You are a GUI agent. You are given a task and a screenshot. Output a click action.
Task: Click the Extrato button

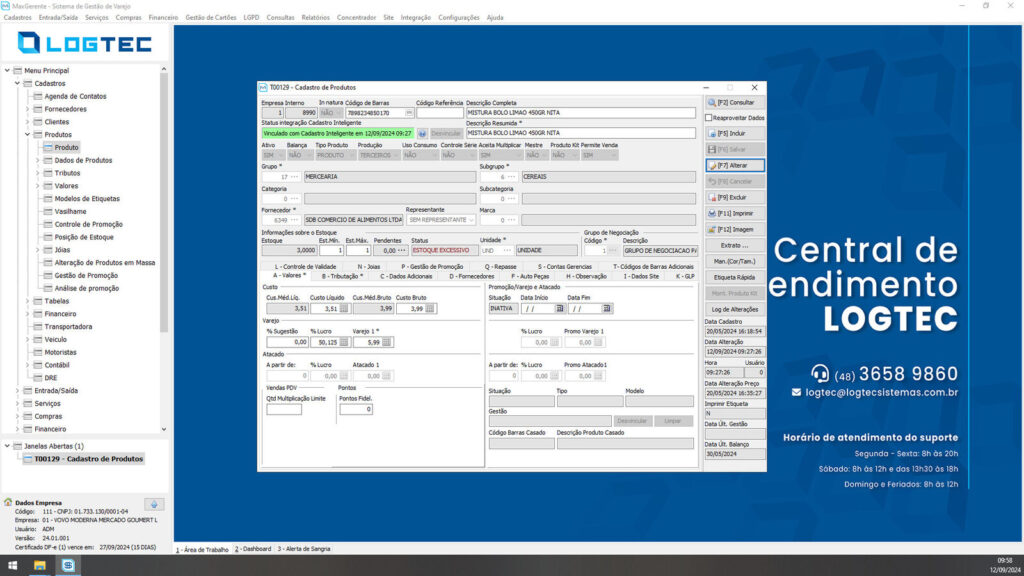735,246
